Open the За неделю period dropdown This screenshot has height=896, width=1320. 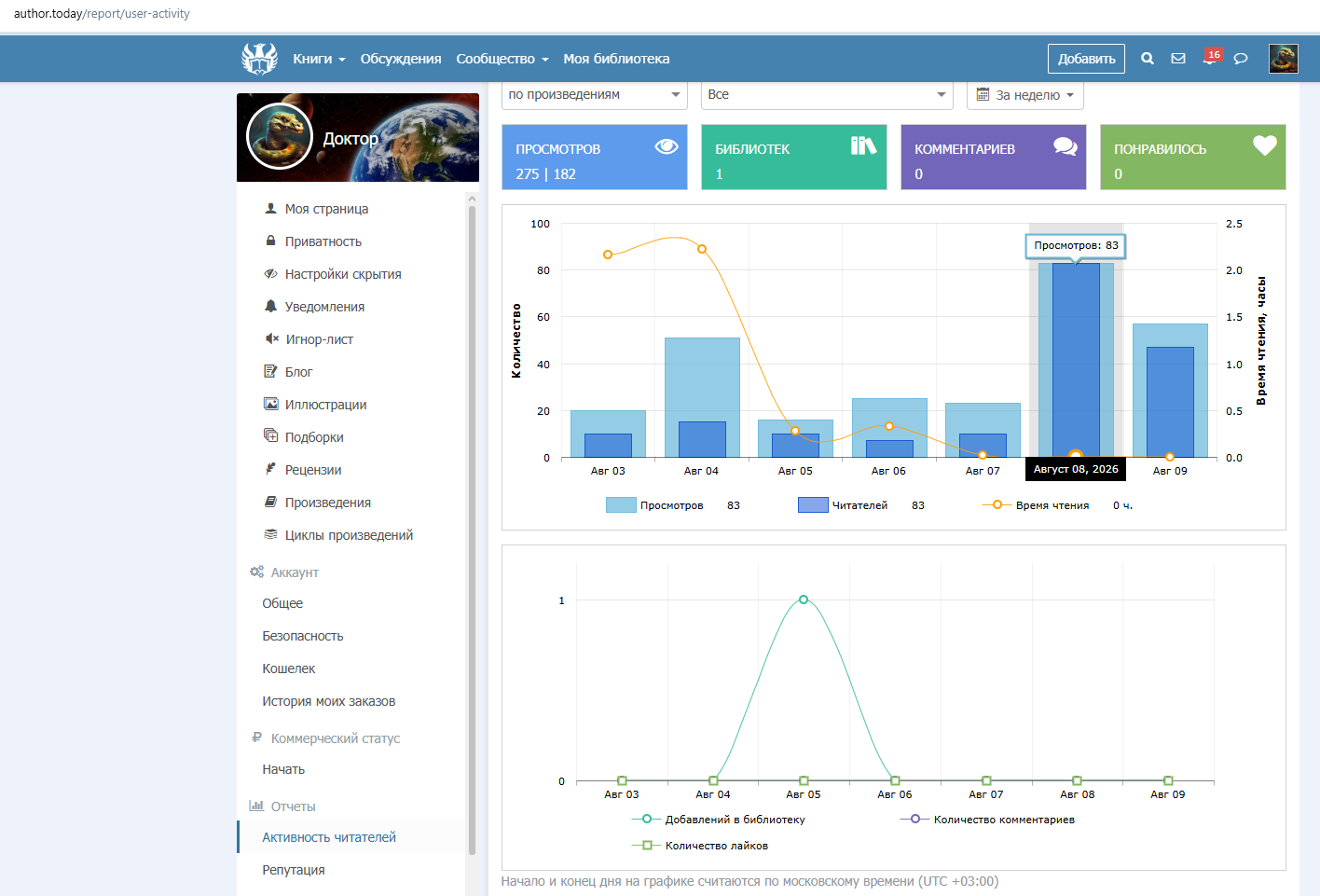pos(1025,95)
